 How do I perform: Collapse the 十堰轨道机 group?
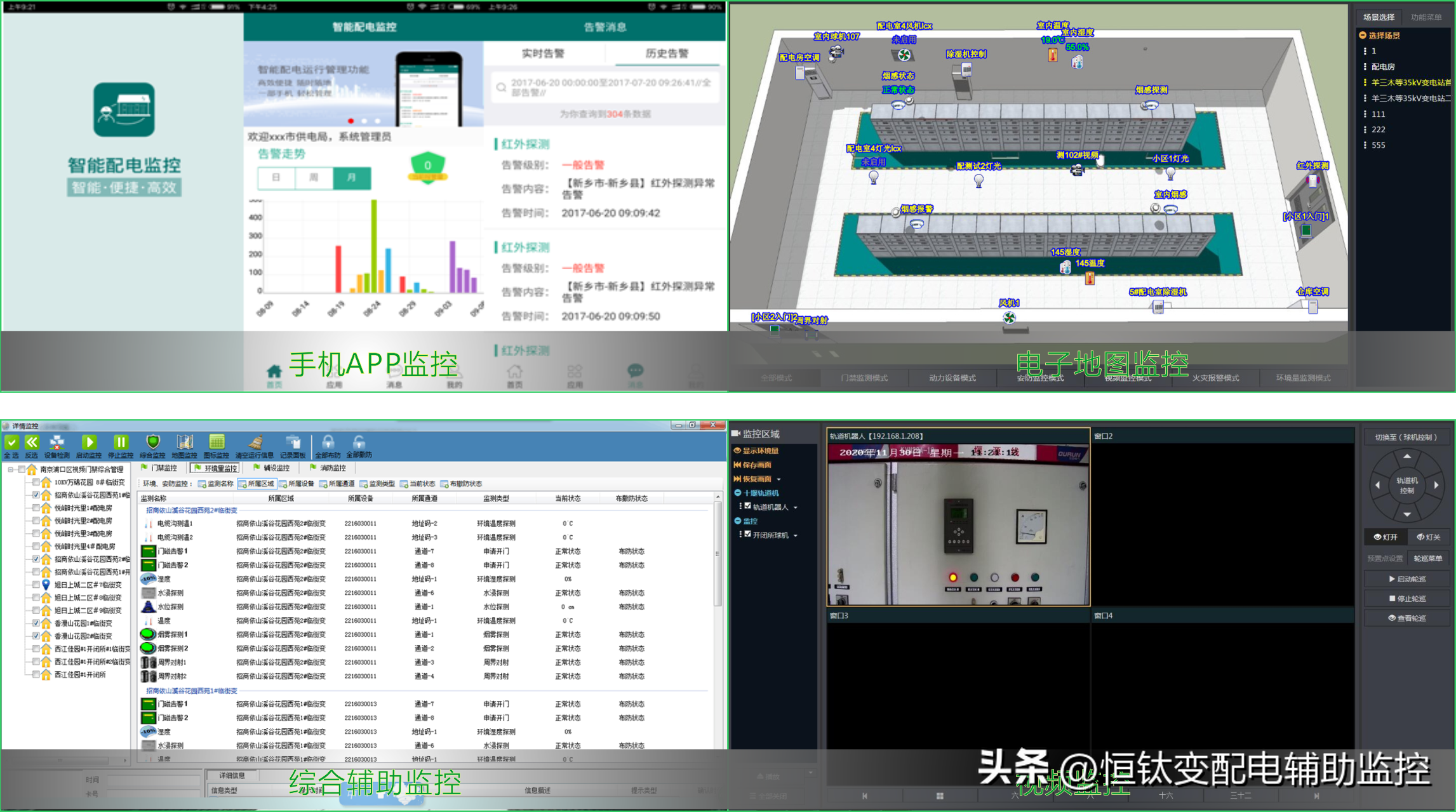(x=737, y=493)
